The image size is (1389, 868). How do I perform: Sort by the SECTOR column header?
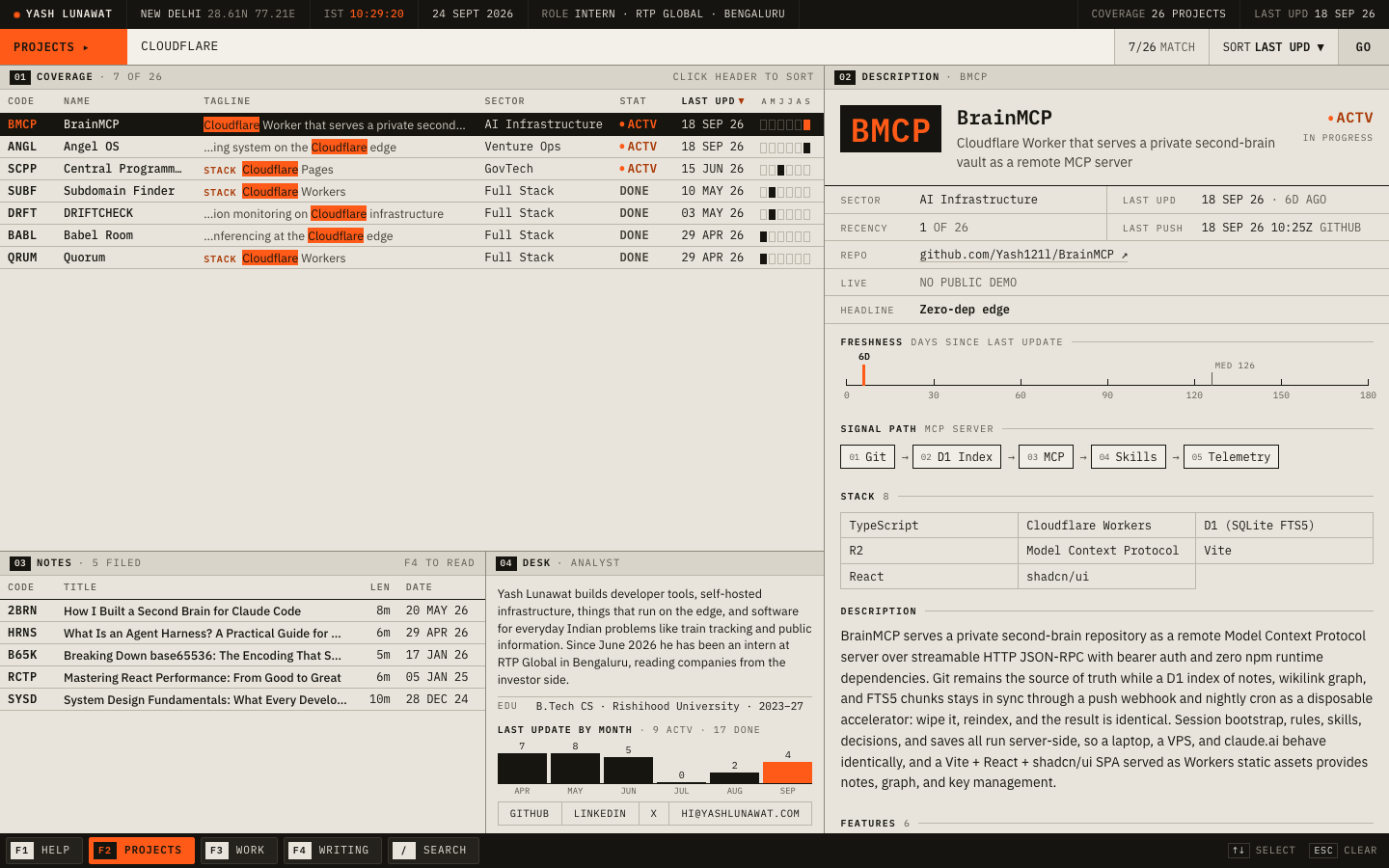[504, 101]
